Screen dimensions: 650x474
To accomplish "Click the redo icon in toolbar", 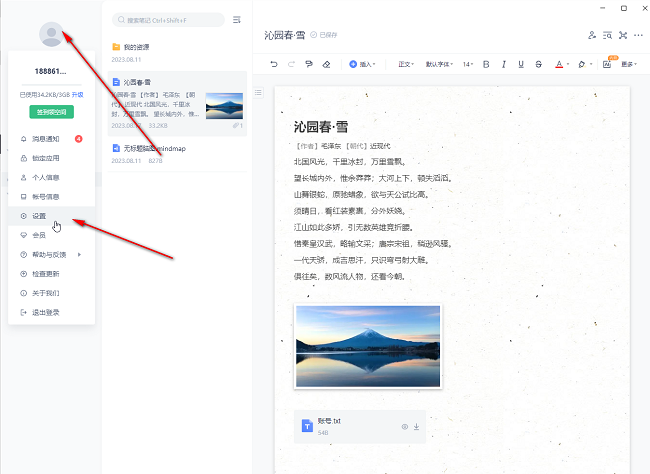I will [291, 64].
